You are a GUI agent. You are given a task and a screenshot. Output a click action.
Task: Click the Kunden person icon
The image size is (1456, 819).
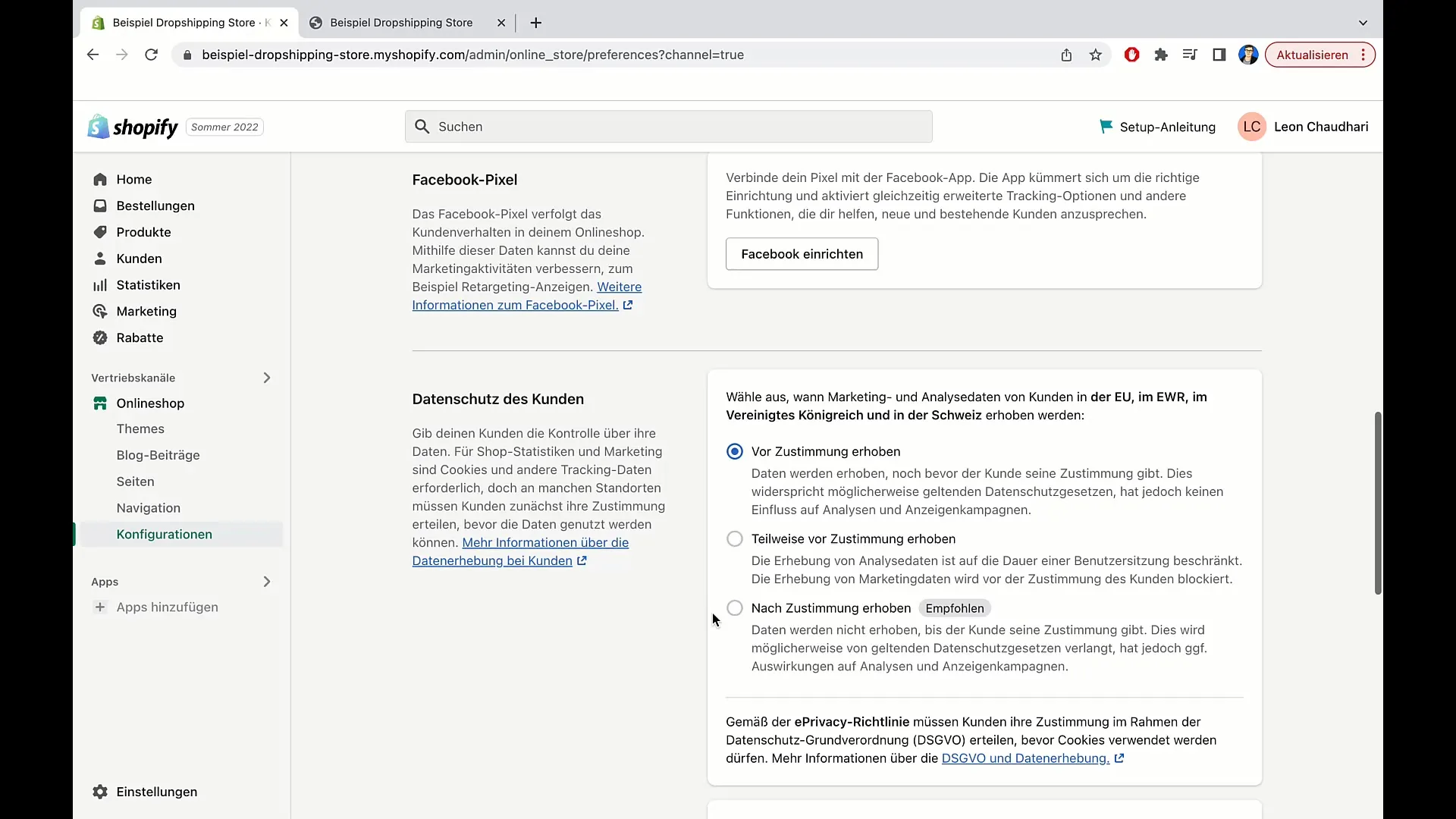100,259
